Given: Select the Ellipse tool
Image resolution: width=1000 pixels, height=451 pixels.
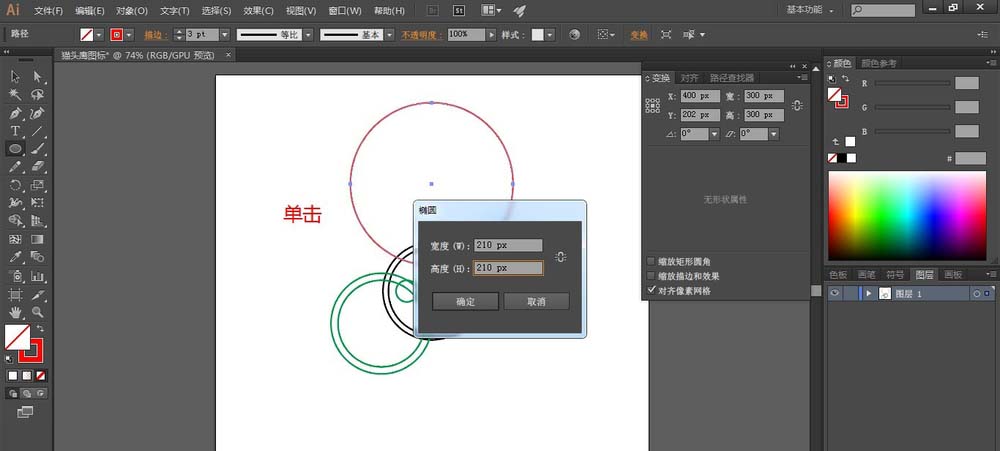Looking at the screenshot, I should point(15,149).
